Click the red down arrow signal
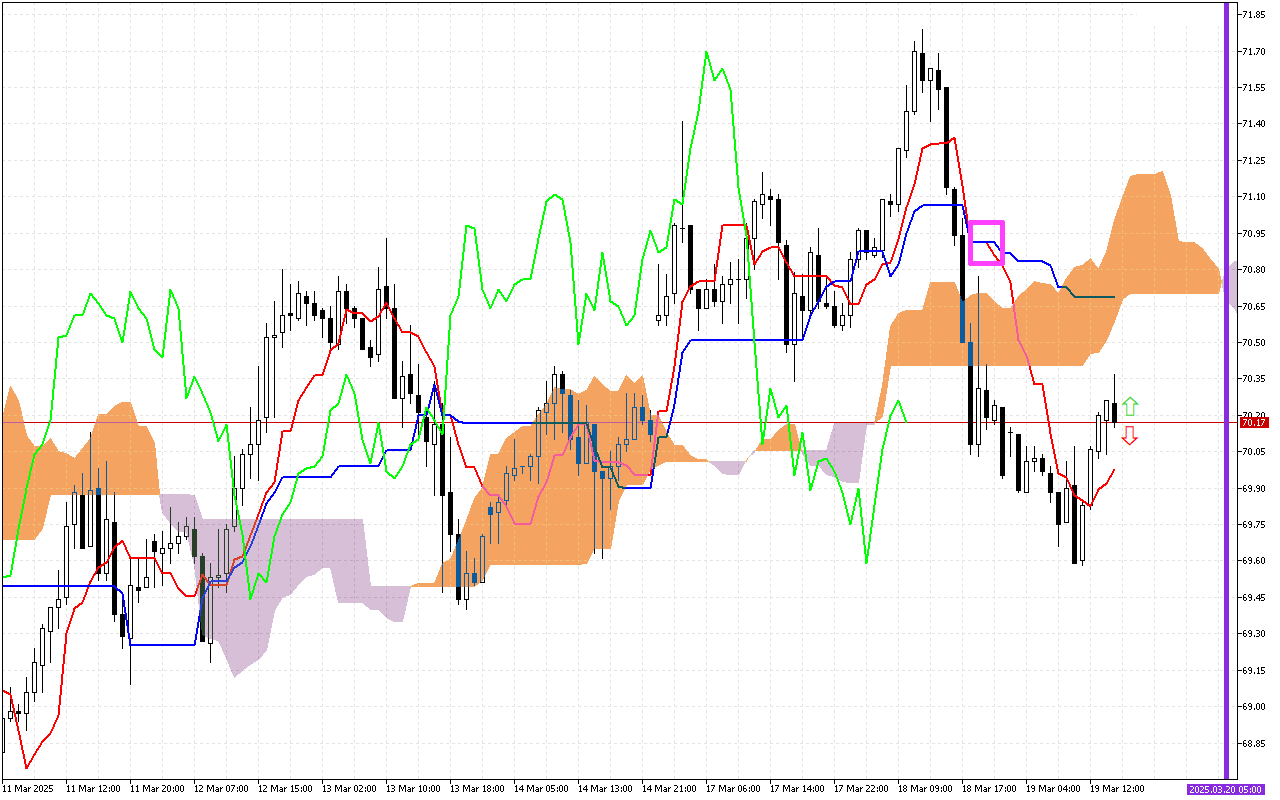 [1130, 435]
